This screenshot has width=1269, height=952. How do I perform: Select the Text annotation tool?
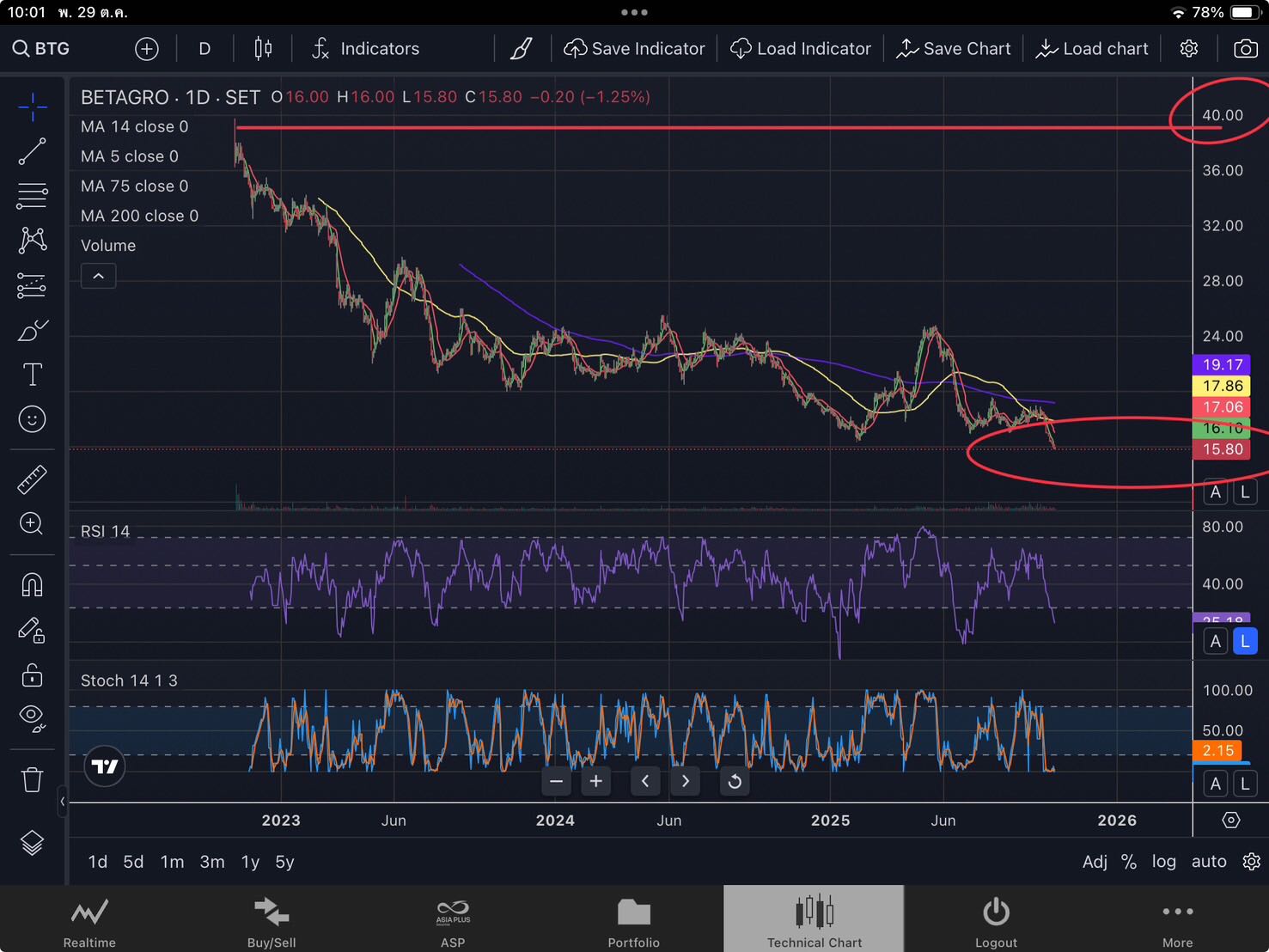(x=32, y=375)
